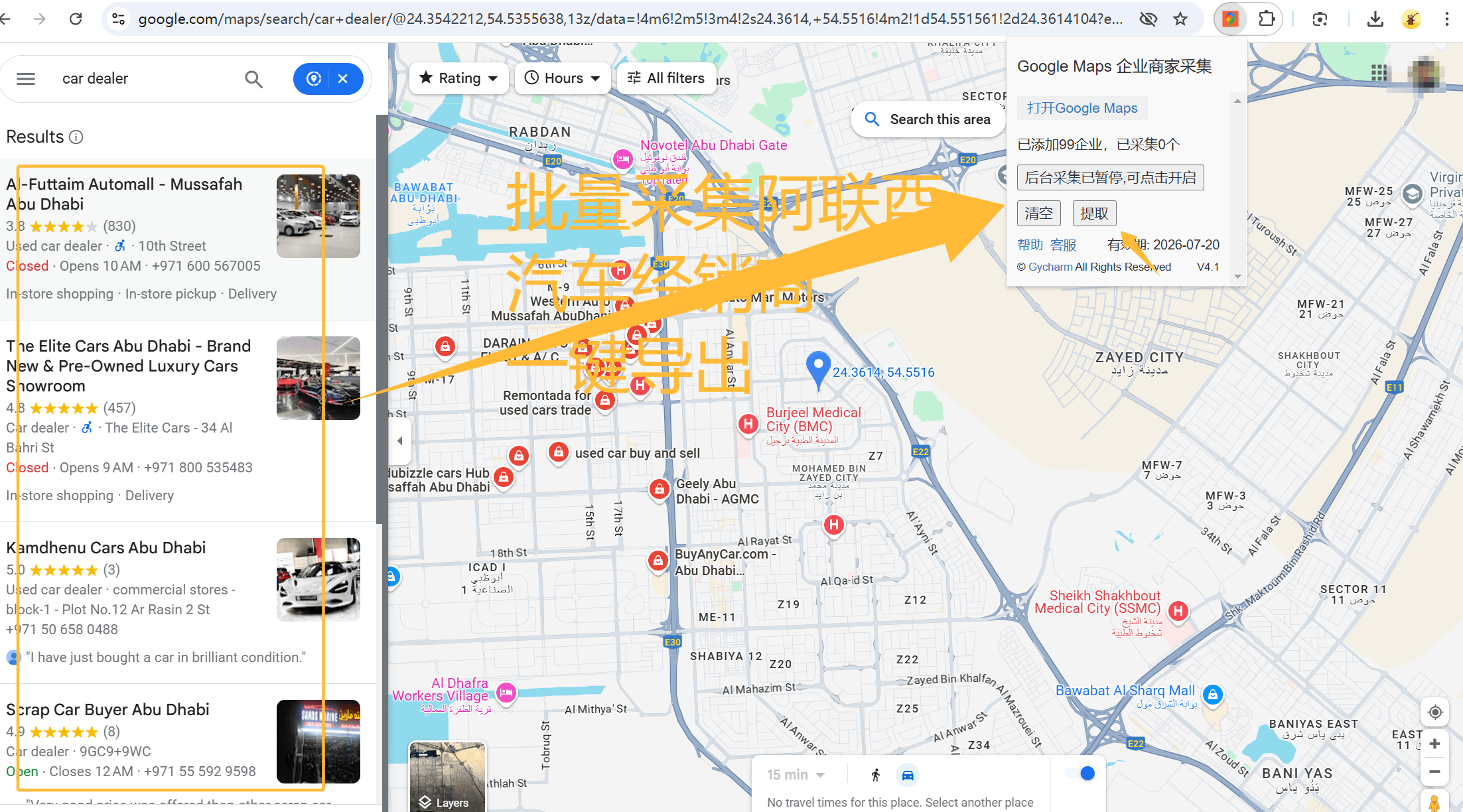1463x812 pixels.
Task: Click The Elite Cars showroom photo
Action: click(318, 378)
